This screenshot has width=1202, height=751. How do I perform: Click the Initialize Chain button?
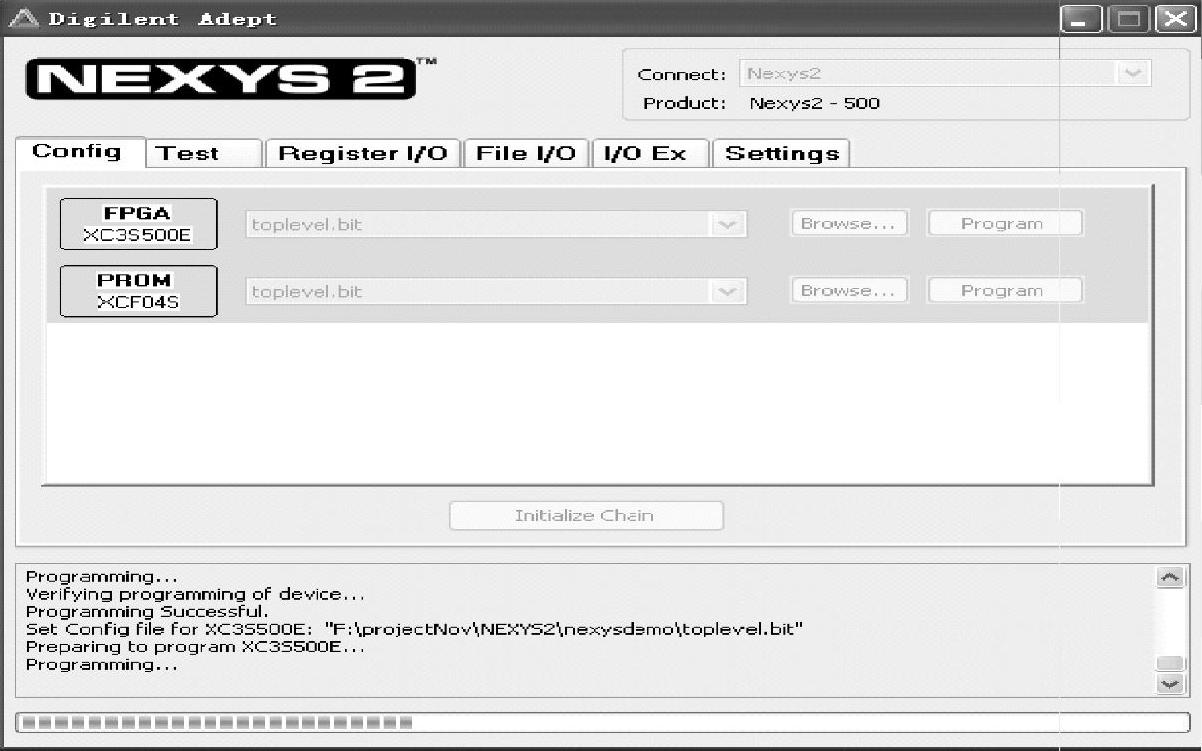pyautogui.click(x=586, y=516)
